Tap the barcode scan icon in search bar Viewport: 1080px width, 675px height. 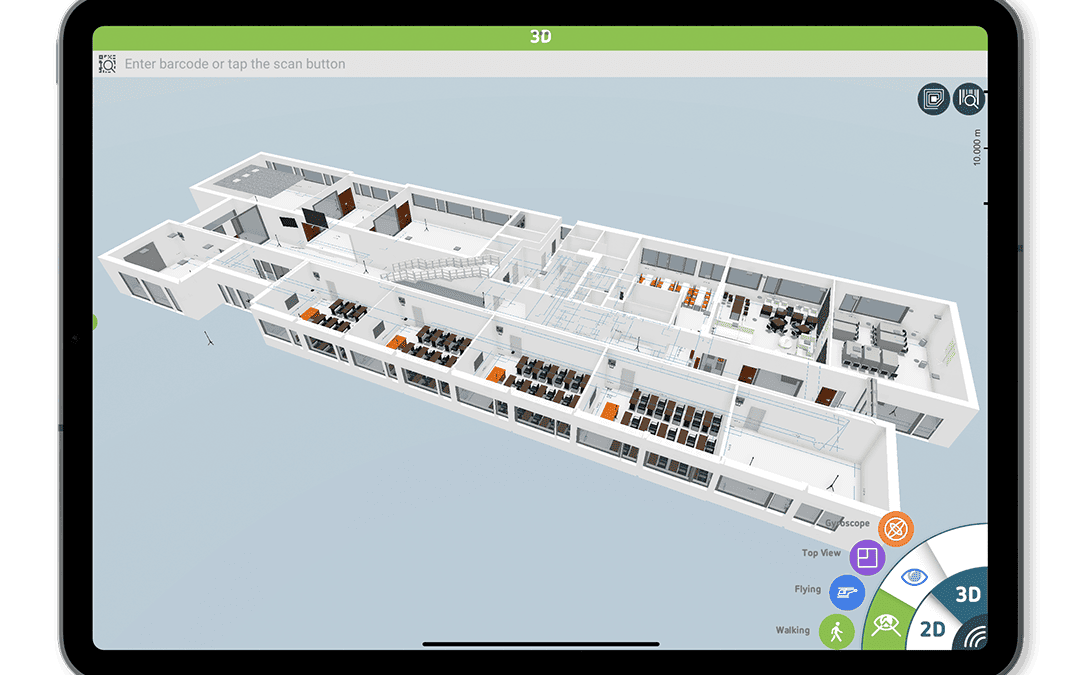107,64
